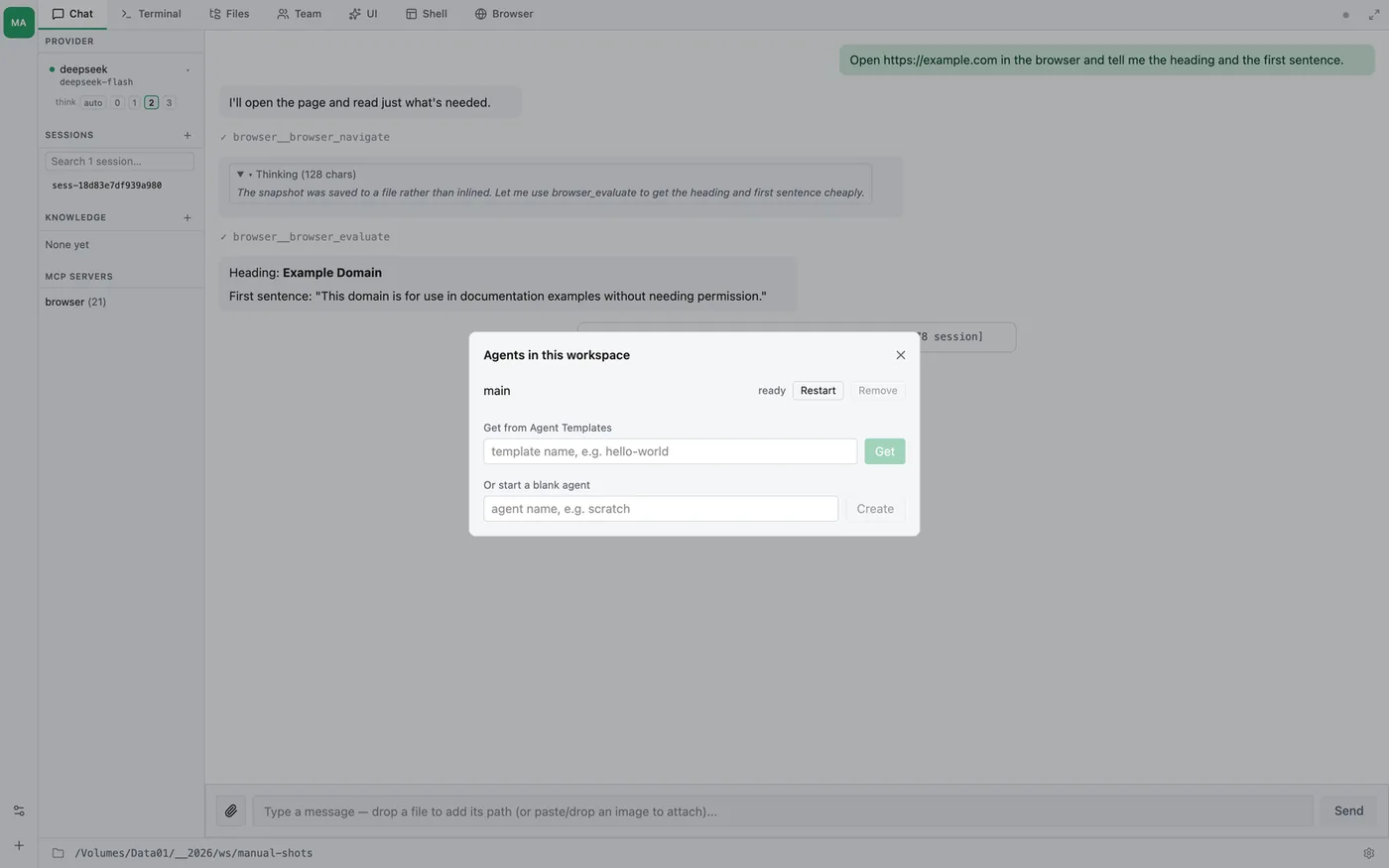Set think level to 2

(x=151, y=102)
